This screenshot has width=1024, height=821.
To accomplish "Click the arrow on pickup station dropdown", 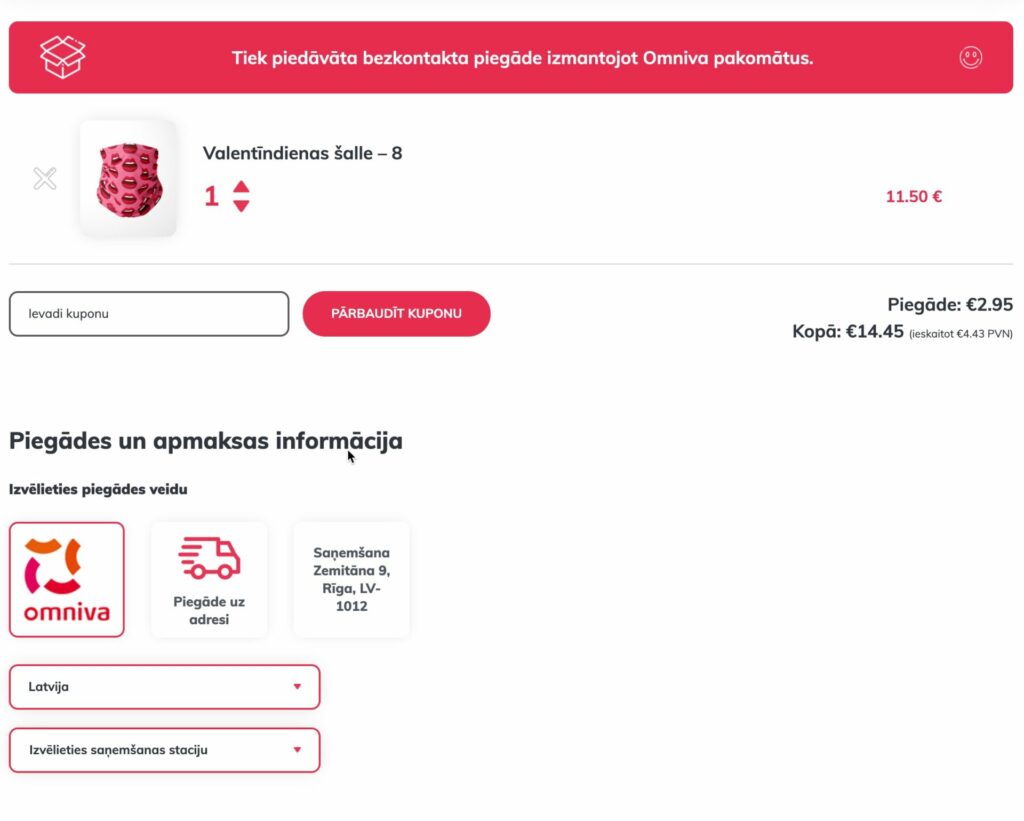I will point(297,750).
